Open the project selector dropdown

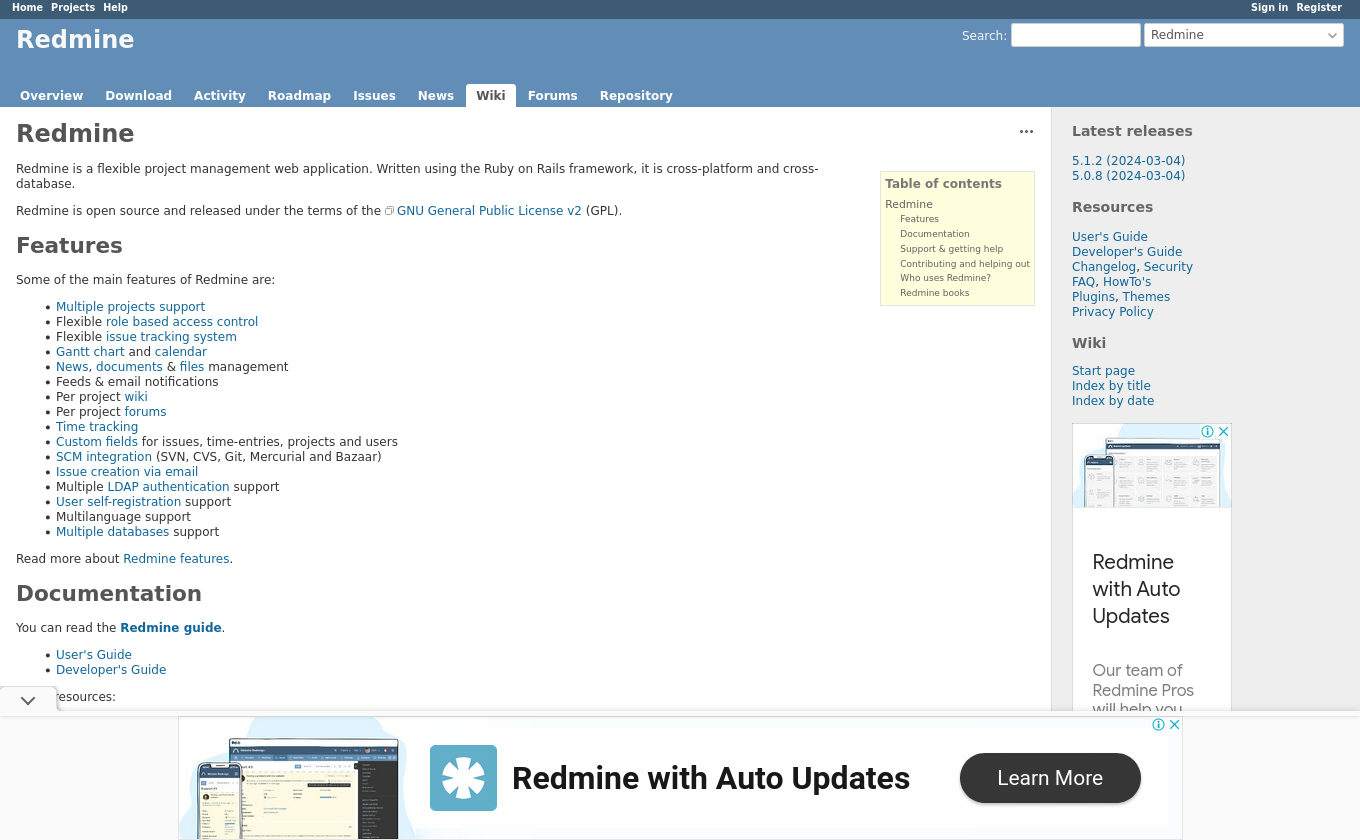[x=1244, y=35]
